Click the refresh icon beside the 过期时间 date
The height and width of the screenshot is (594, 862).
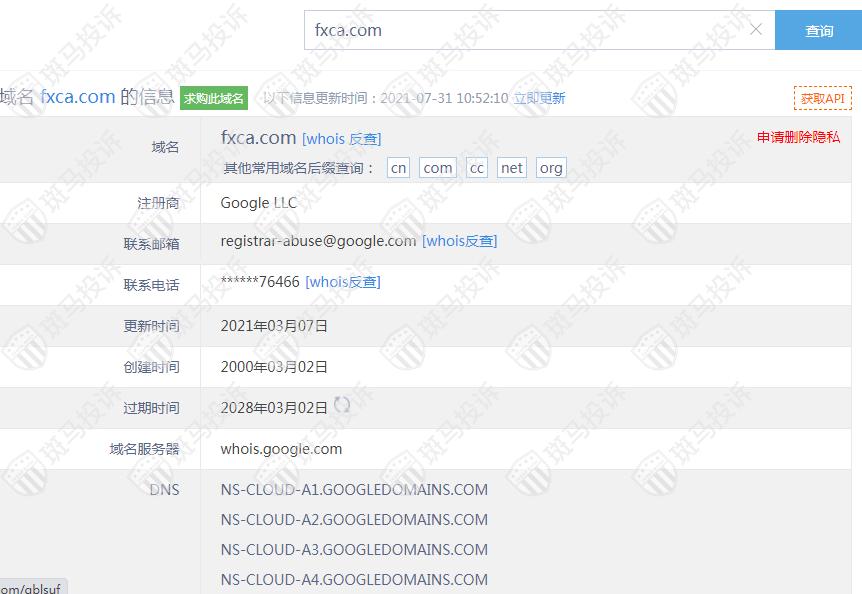point(342,405)
